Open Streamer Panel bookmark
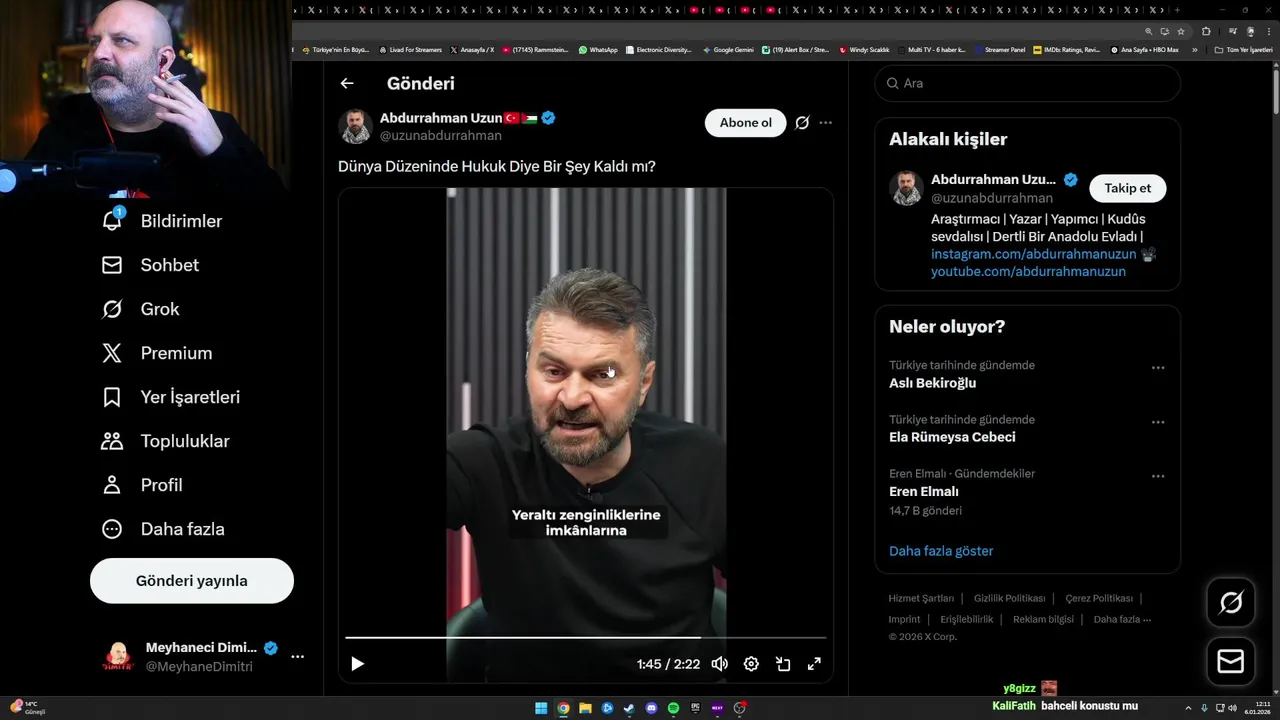The image size is (1280, 720). (1000, 49)
